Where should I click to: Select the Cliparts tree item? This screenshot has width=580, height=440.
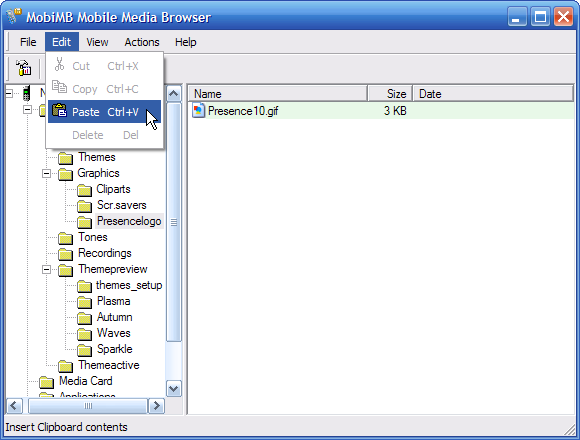click(x=113, y=189)
